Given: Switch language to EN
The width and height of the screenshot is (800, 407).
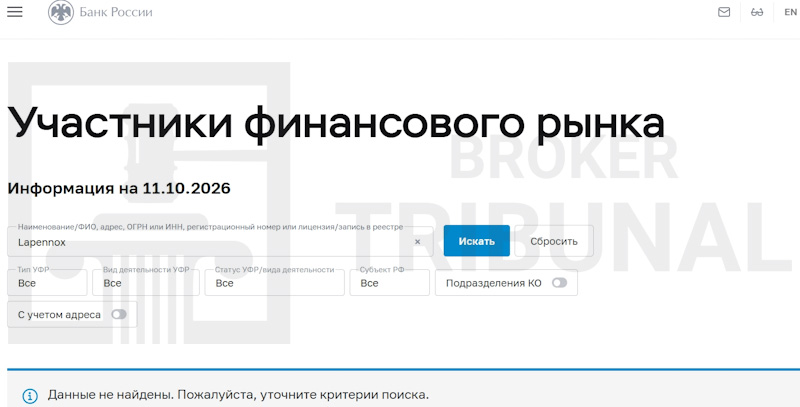Looking at the screenshot, I should click(x=790, y=12).
